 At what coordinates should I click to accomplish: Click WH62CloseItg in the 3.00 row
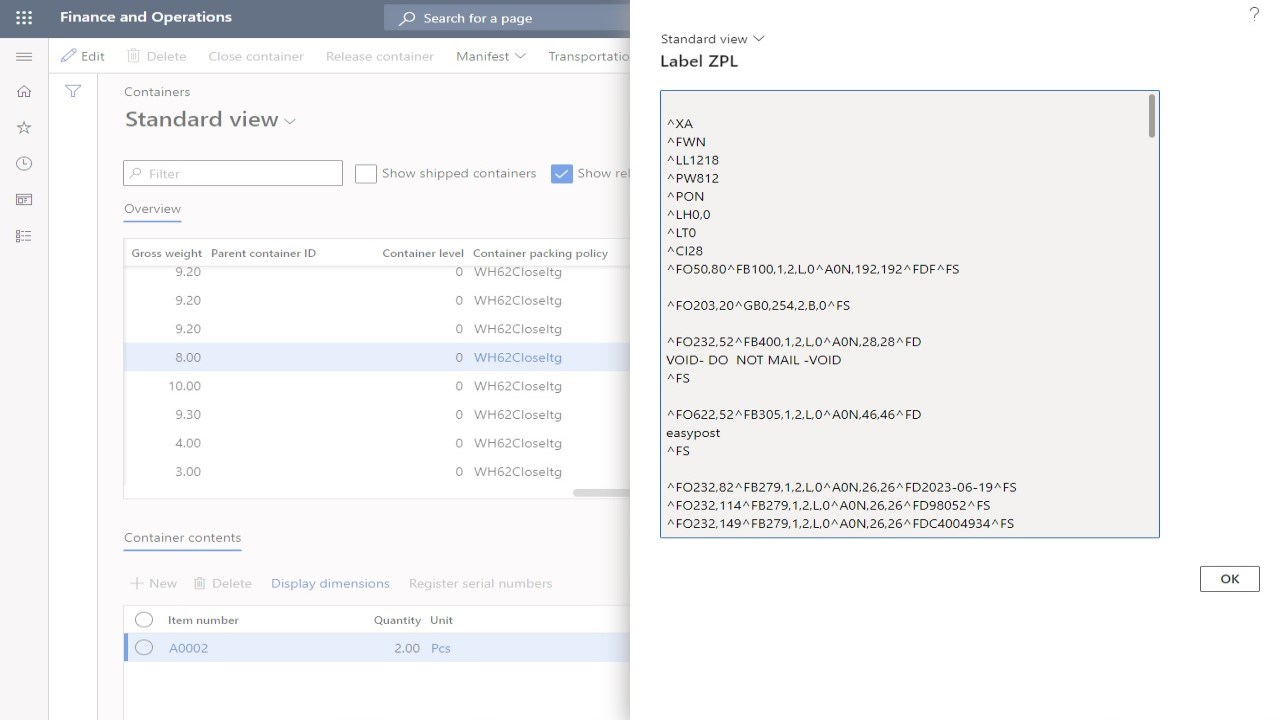[518, 471]
